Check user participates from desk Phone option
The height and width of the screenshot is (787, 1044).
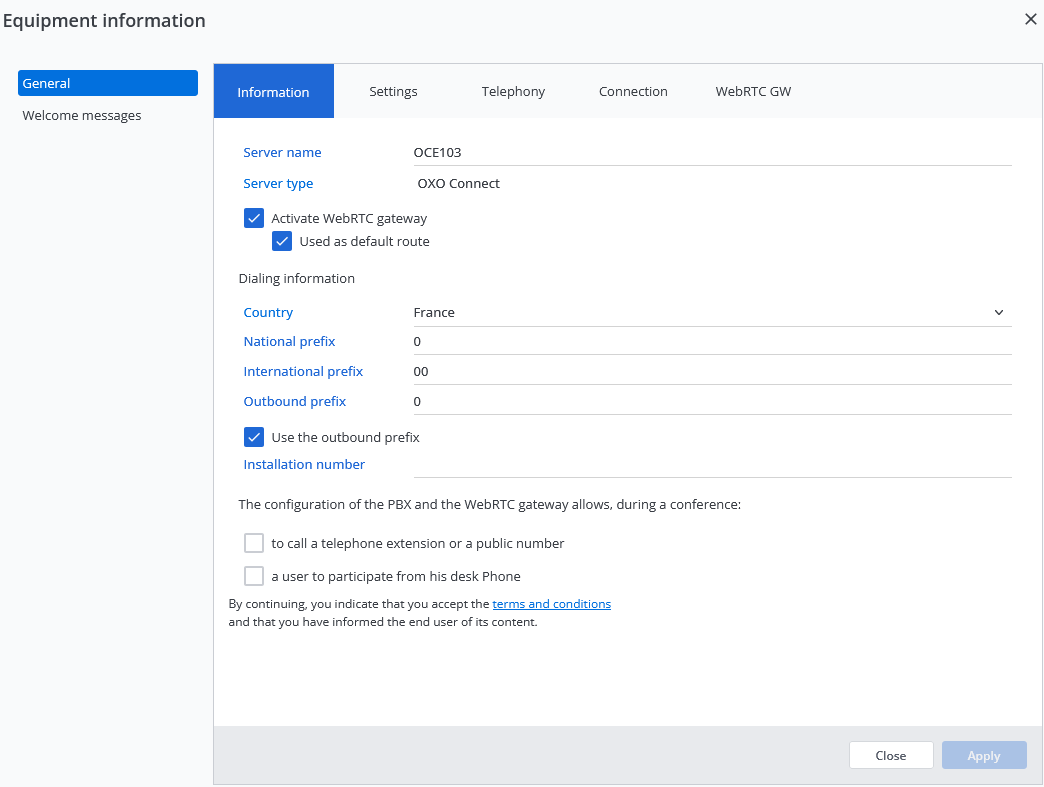pyautogui.click(x=254, y=576)
